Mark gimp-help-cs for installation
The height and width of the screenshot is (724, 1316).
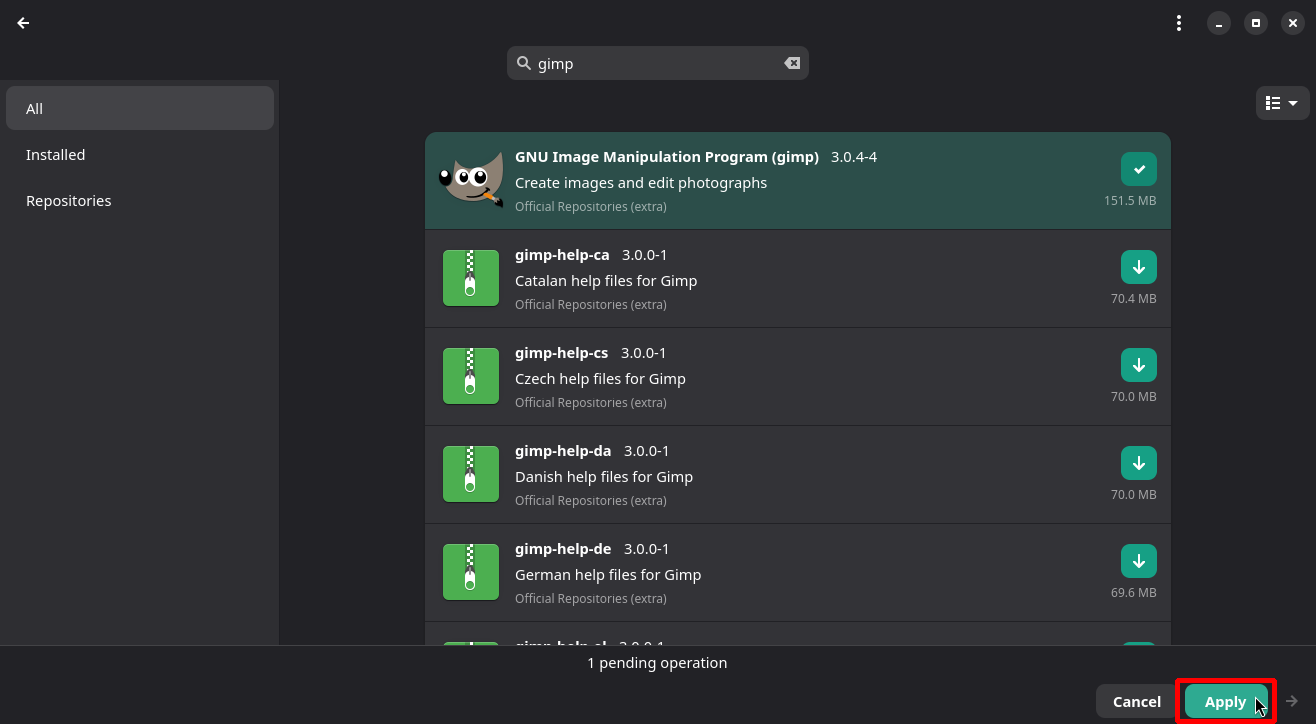[1138, 365]
